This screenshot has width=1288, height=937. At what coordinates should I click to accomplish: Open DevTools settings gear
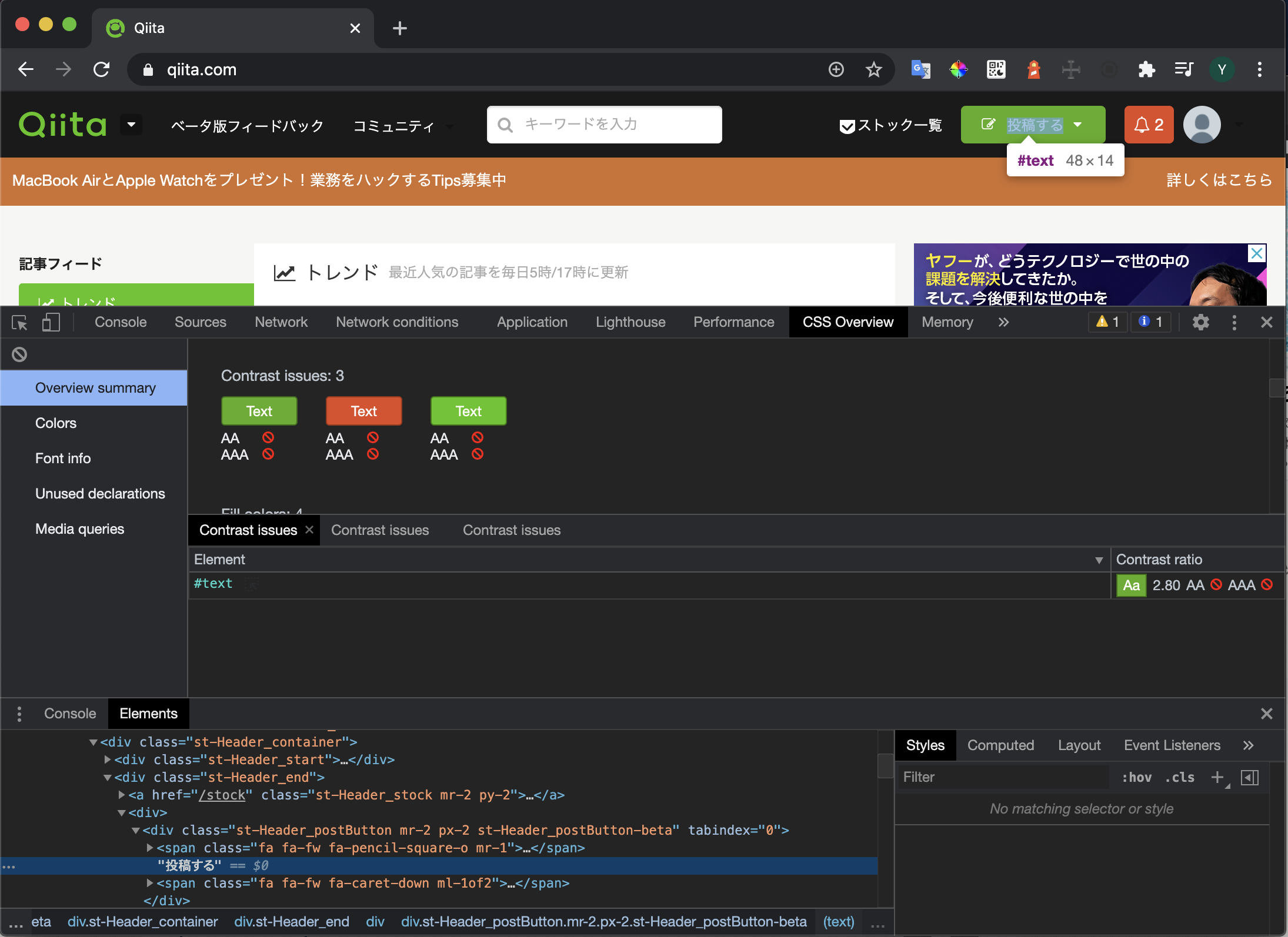(x=1200, y=322)
